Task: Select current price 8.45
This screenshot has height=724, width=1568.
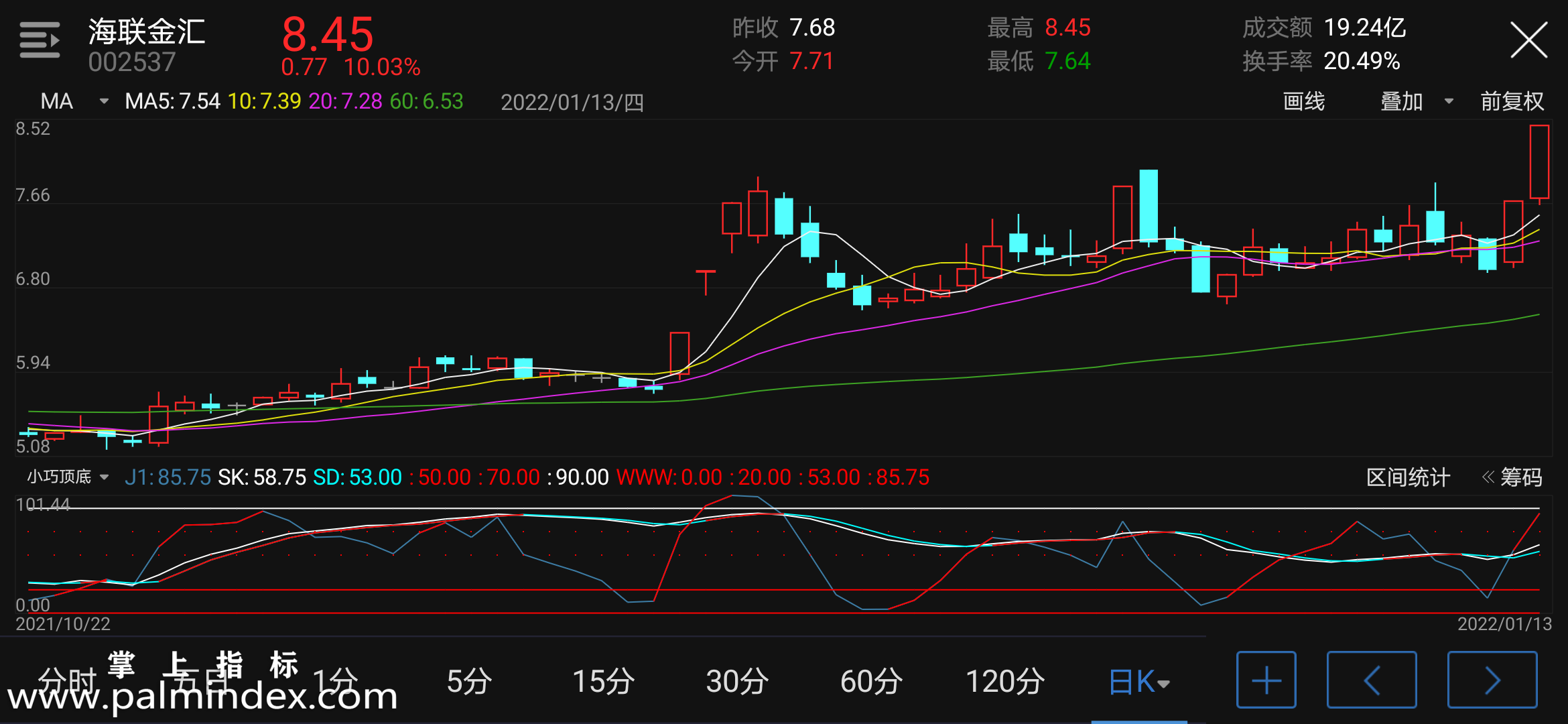Action: pyautogui.click(x=327, y=34)
